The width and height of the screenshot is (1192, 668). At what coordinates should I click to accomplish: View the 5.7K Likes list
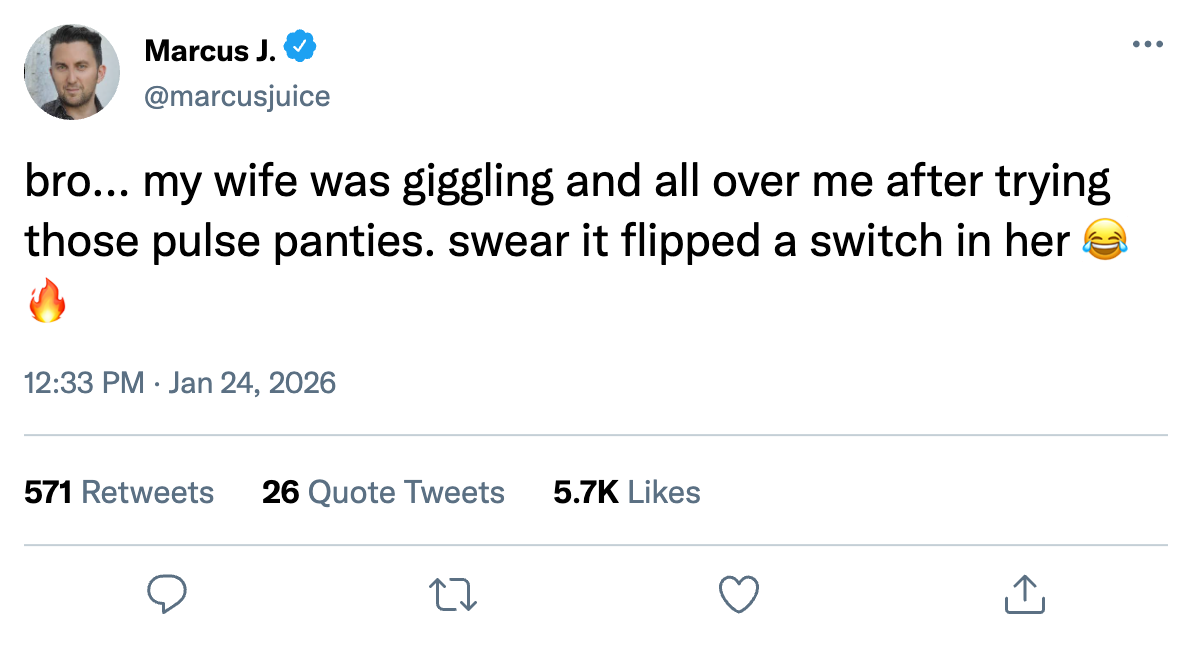pos(627,492)
